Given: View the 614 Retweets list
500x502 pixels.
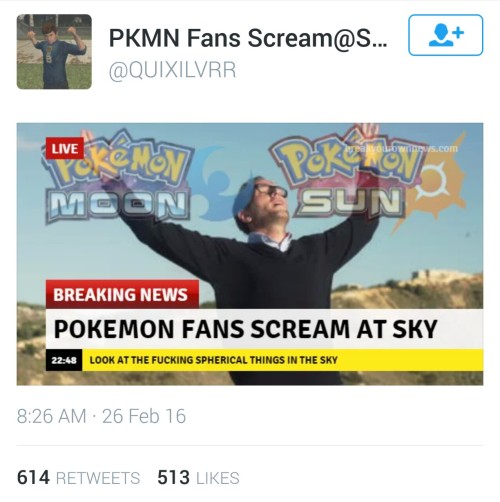Looking at the screenshot, I should 78,478.
